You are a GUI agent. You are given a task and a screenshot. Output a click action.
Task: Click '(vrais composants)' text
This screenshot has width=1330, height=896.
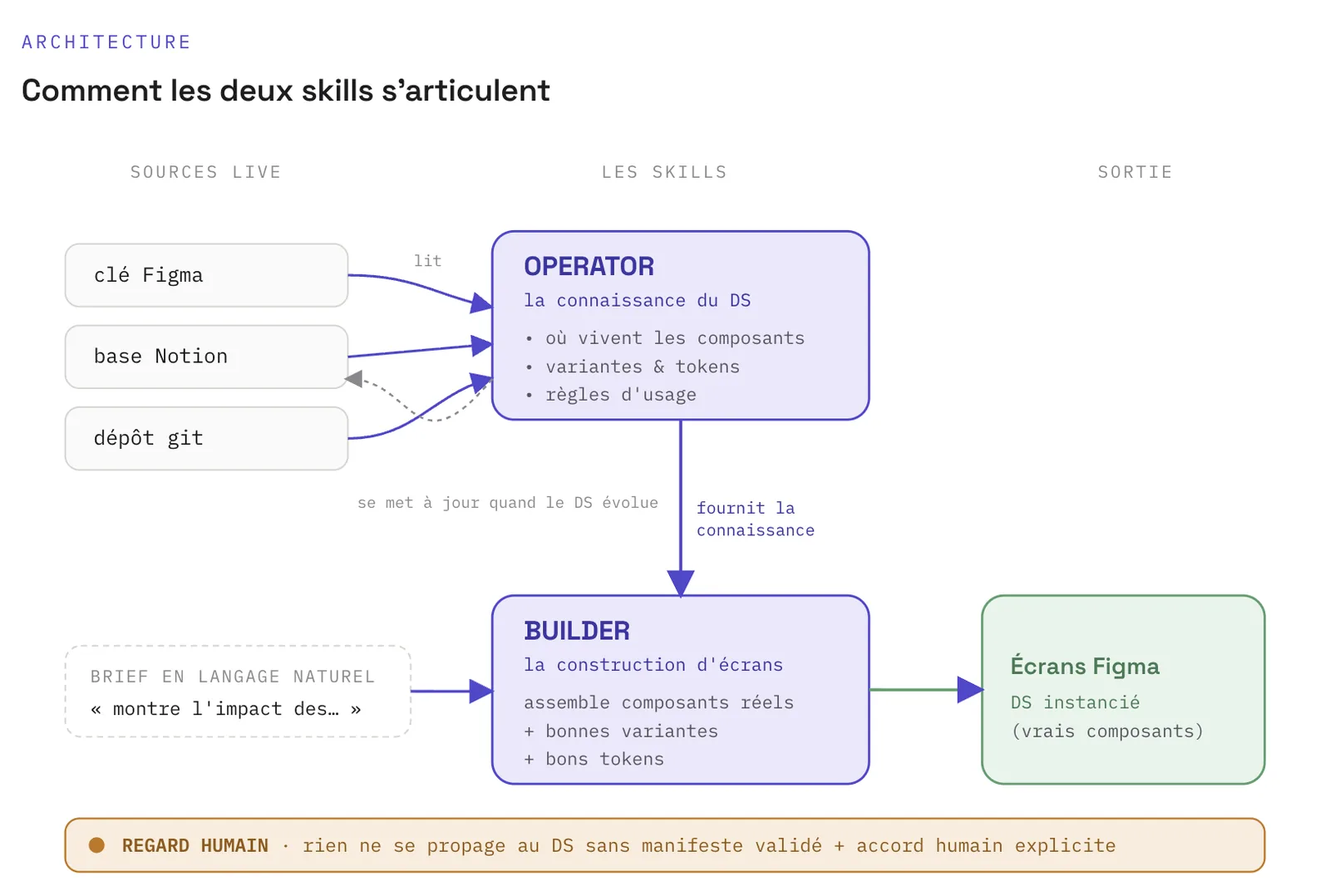pyautogui.click(x=1107, y=731)
